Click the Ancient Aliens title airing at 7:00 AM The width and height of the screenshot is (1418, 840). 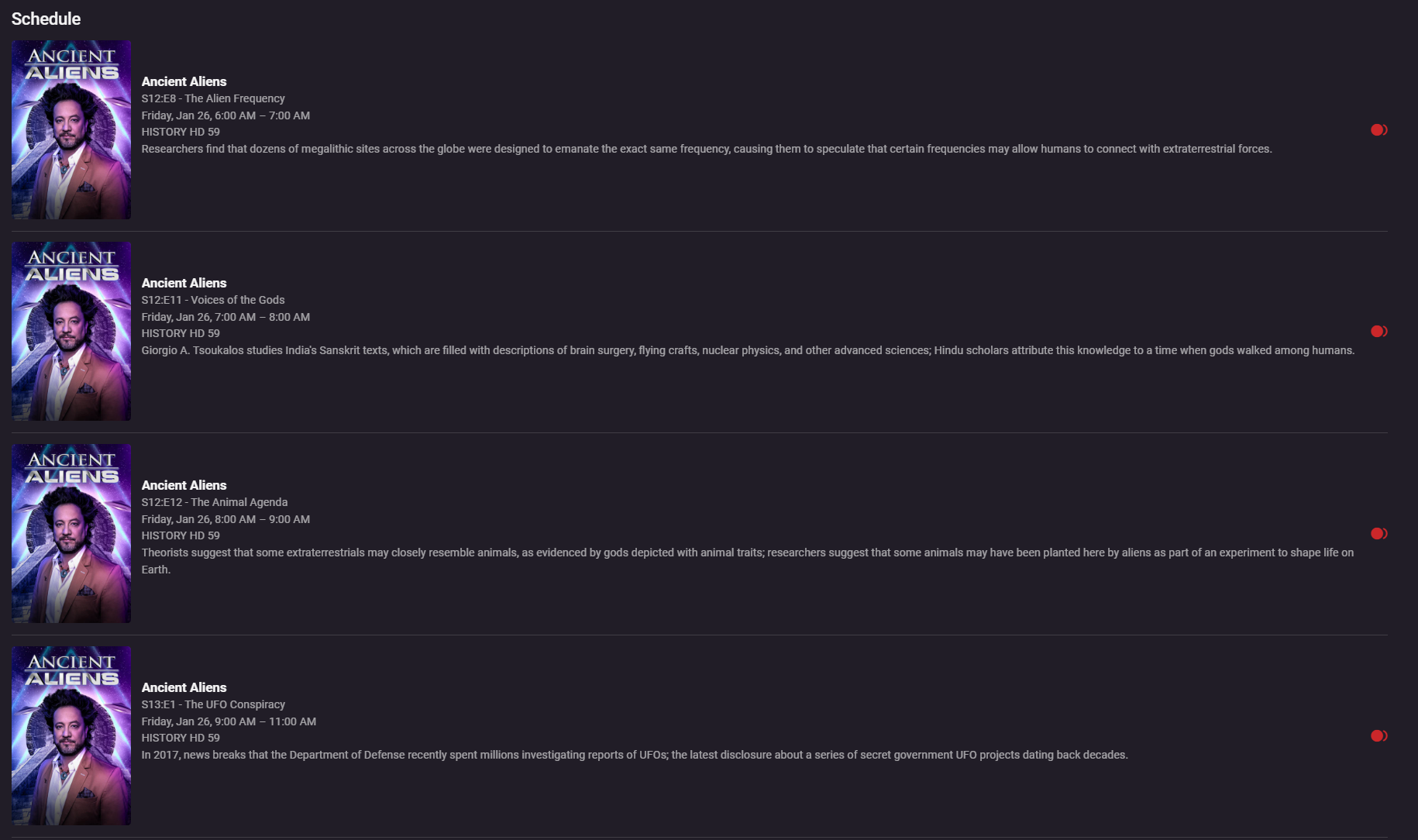pos(184,283)
